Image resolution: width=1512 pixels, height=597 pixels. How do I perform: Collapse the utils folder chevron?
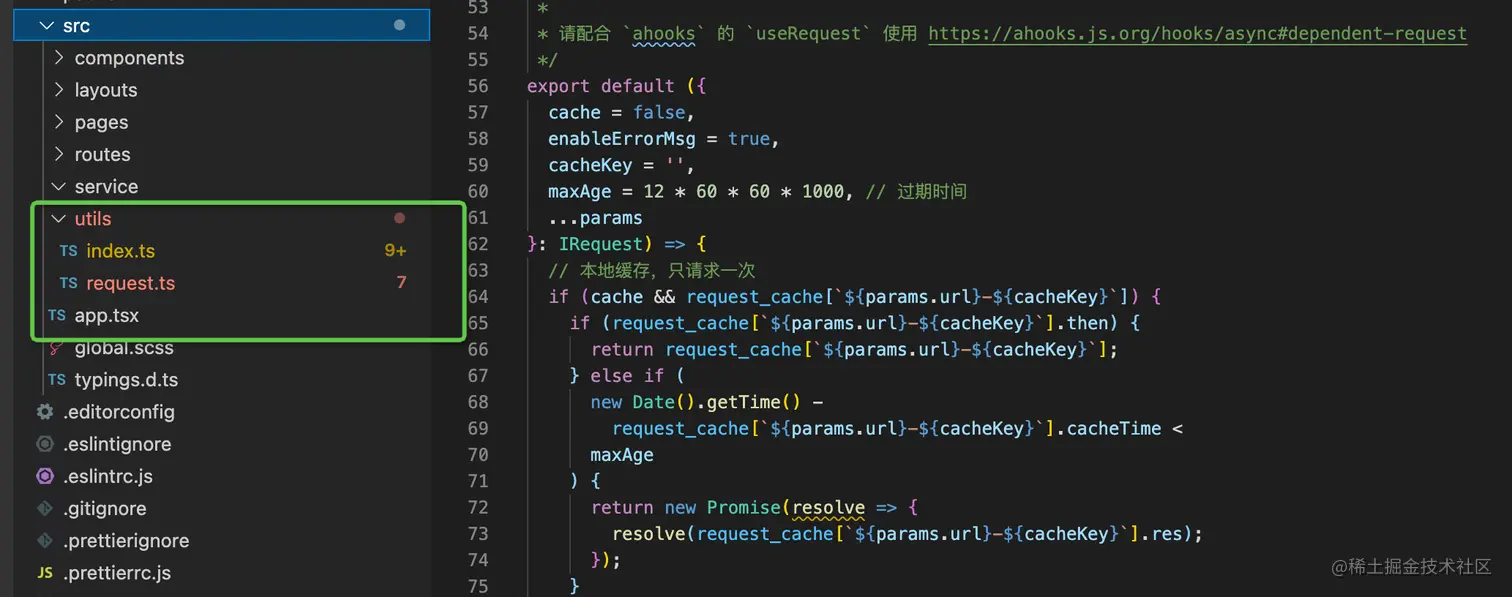pyautogui.click(x=59, y=218)
